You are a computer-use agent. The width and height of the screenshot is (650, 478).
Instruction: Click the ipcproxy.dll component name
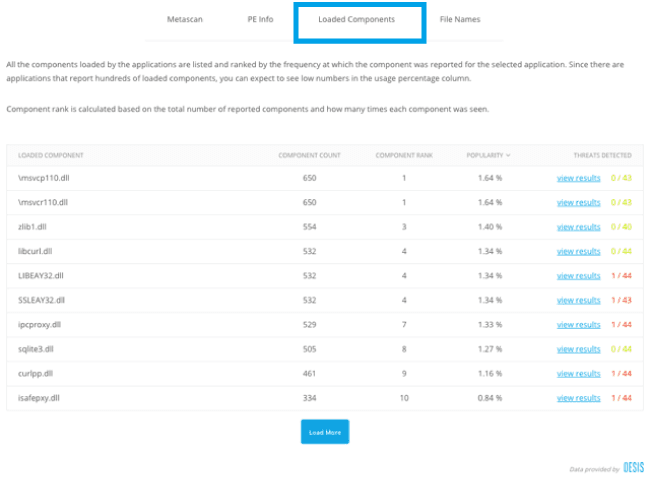pyautogui.click(x=39, y=325)
